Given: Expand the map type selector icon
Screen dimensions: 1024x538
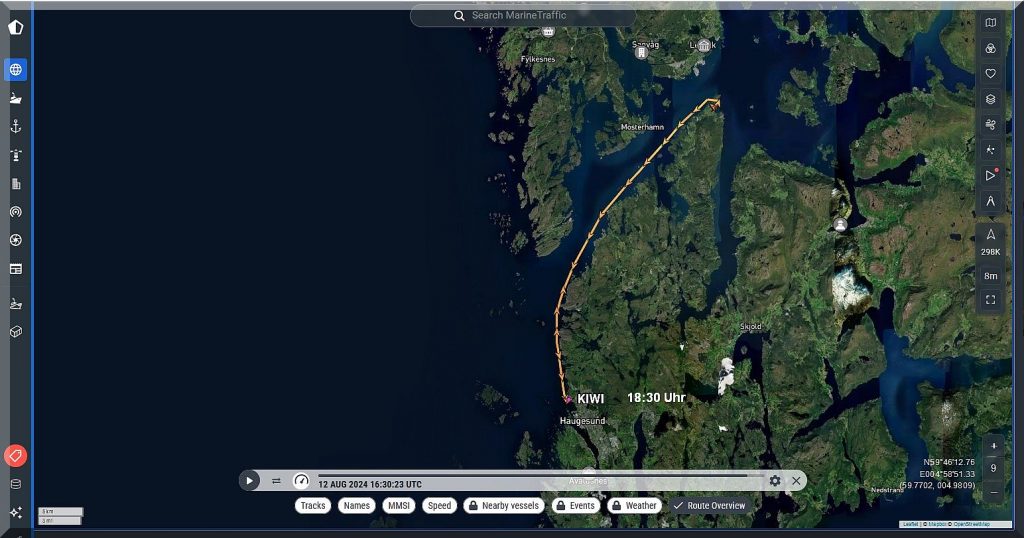Looking at the screenshot, I should [990, 23].
